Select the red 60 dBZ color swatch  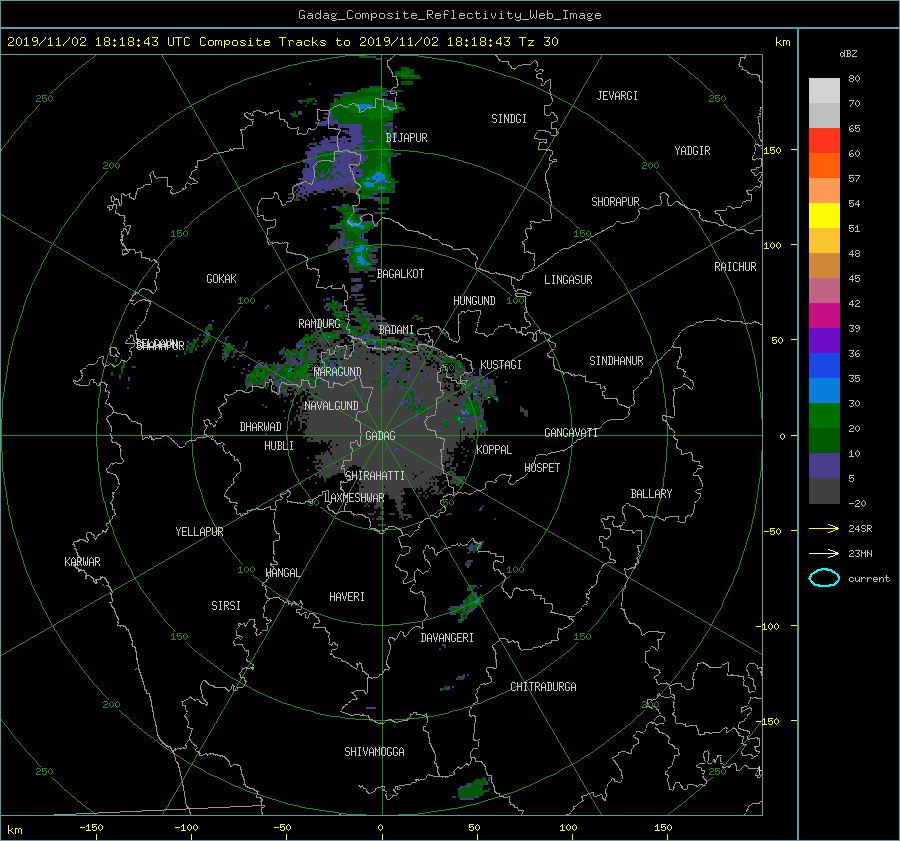click(x=824, y=140)
